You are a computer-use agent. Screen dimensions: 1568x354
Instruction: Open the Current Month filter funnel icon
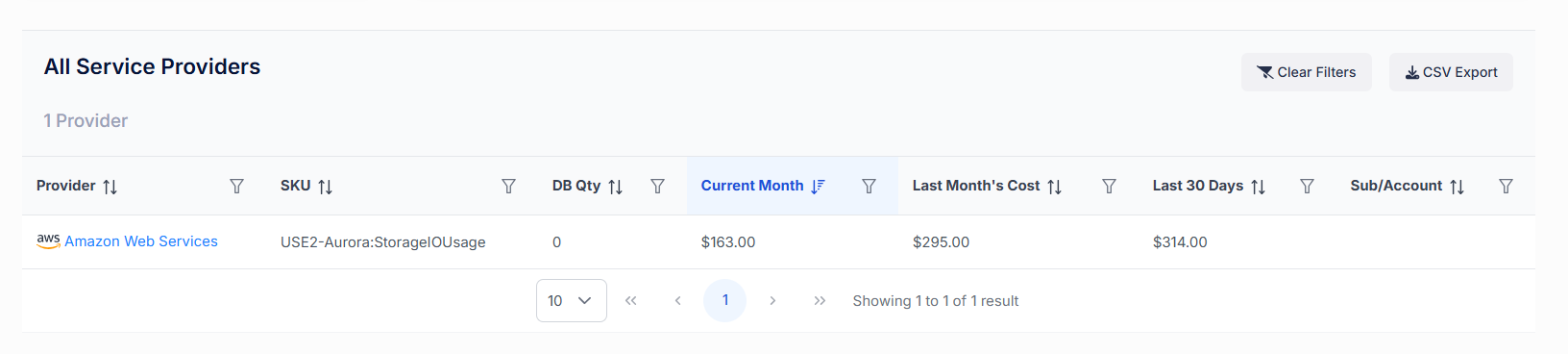point(869,186)
